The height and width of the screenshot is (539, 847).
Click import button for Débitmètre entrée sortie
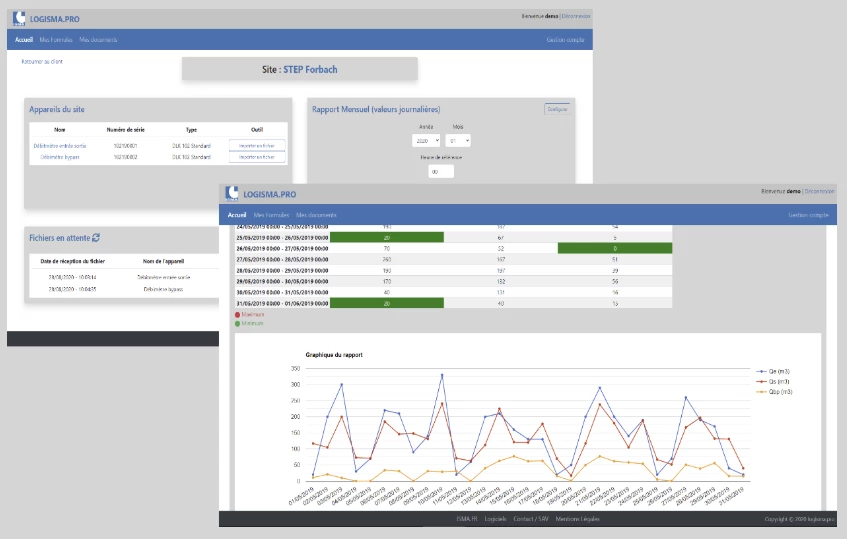click(257, 145)
